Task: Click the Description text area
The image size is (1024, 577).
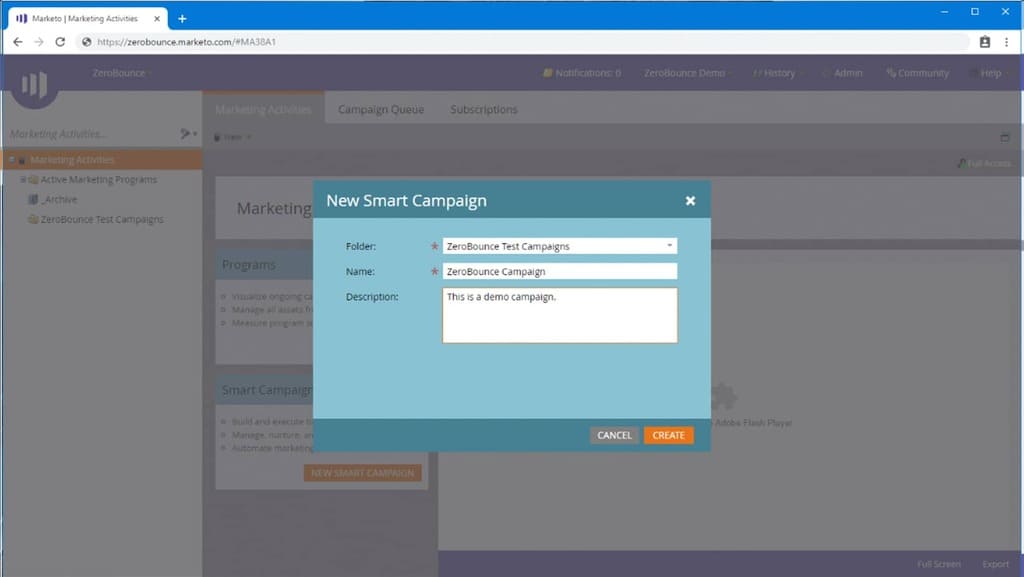Action: click(560, 315)
